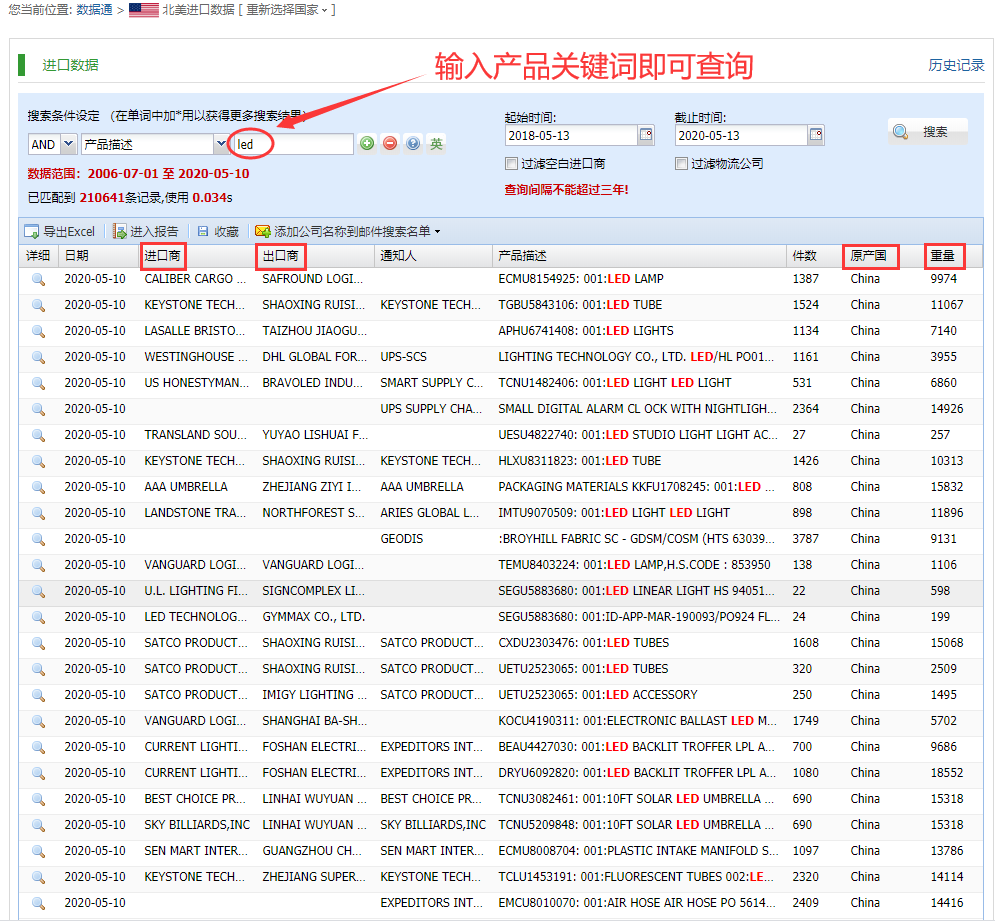The height and width of the screenshot is (924, 995).
Task: View details magnifier for AAA UMBRELLA row
Action: pos(39,487)
